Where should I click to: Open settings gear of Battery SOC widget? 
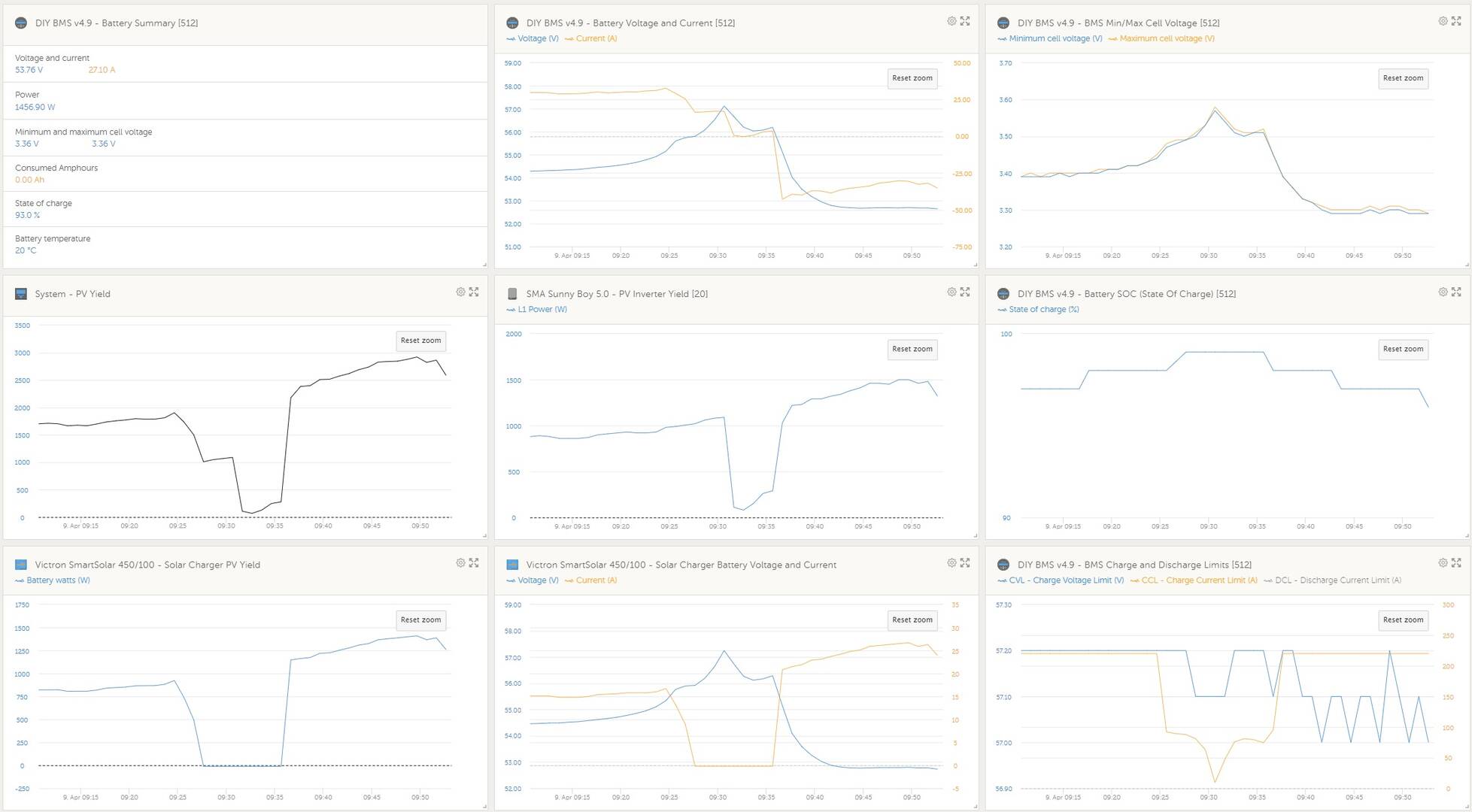click(x=1443, y=292)
